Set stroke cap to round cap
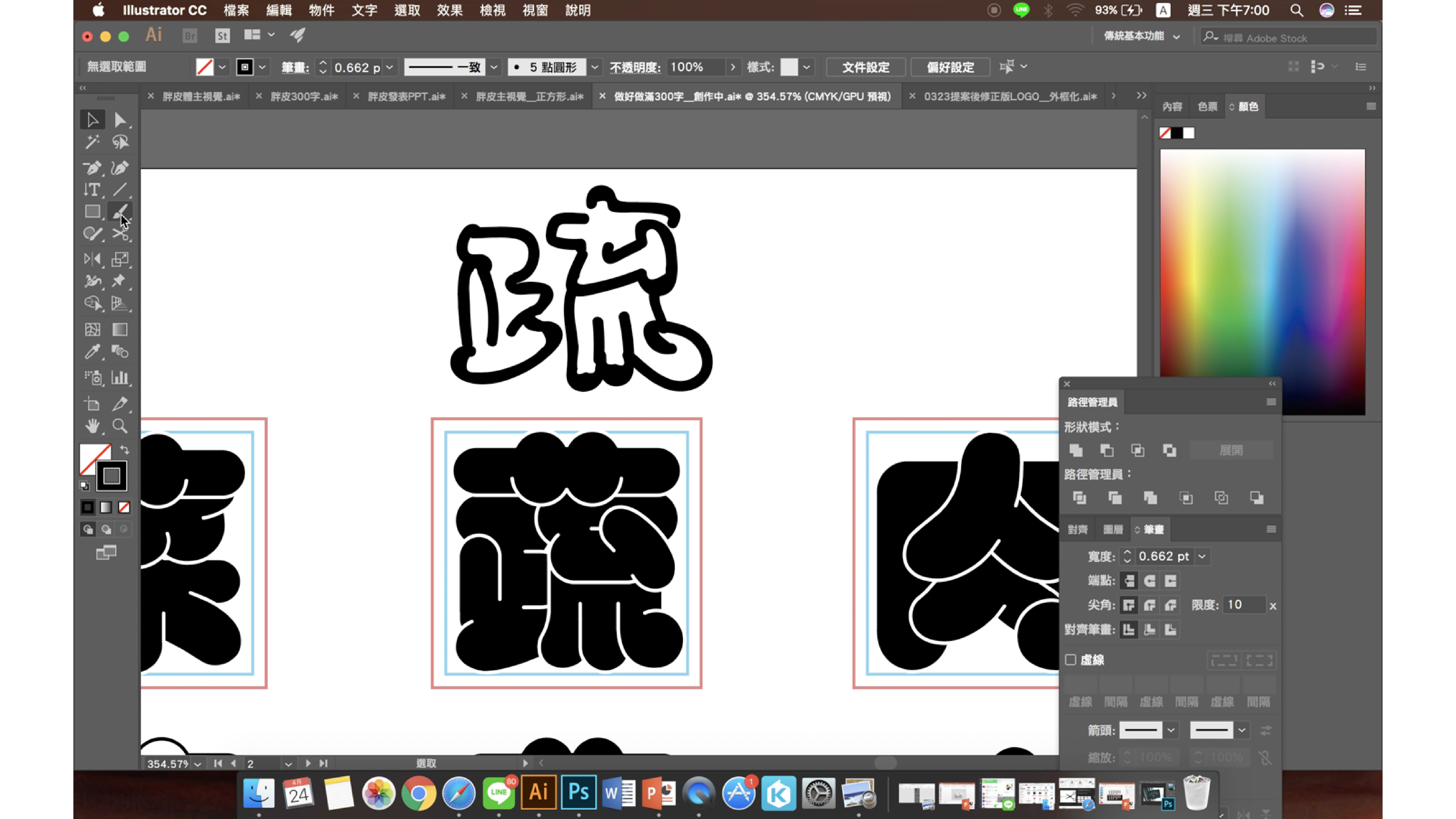Viewport: 1456px width, 819px height. click(1150, 581)
